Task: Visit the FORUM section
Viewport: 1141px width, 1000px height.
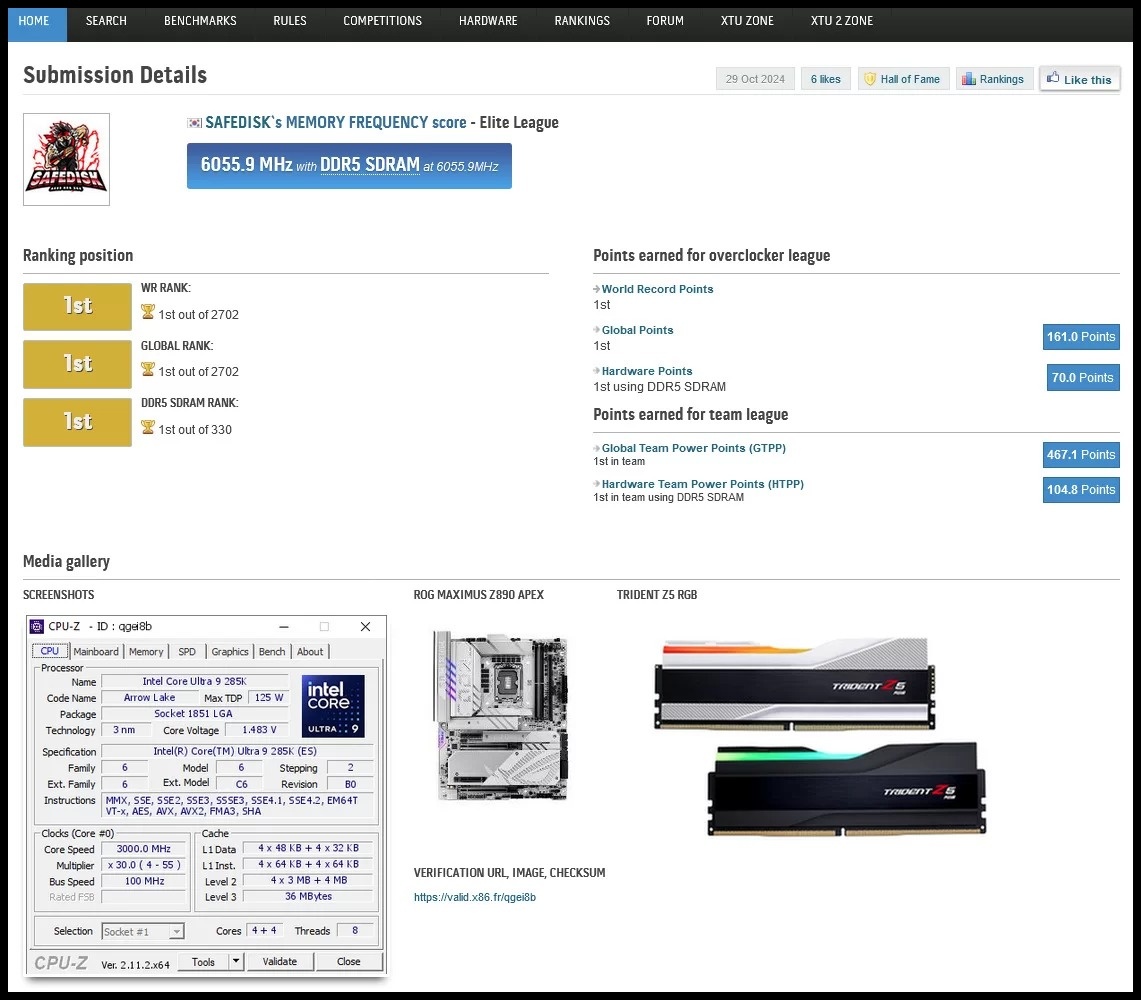Action: 665,21
